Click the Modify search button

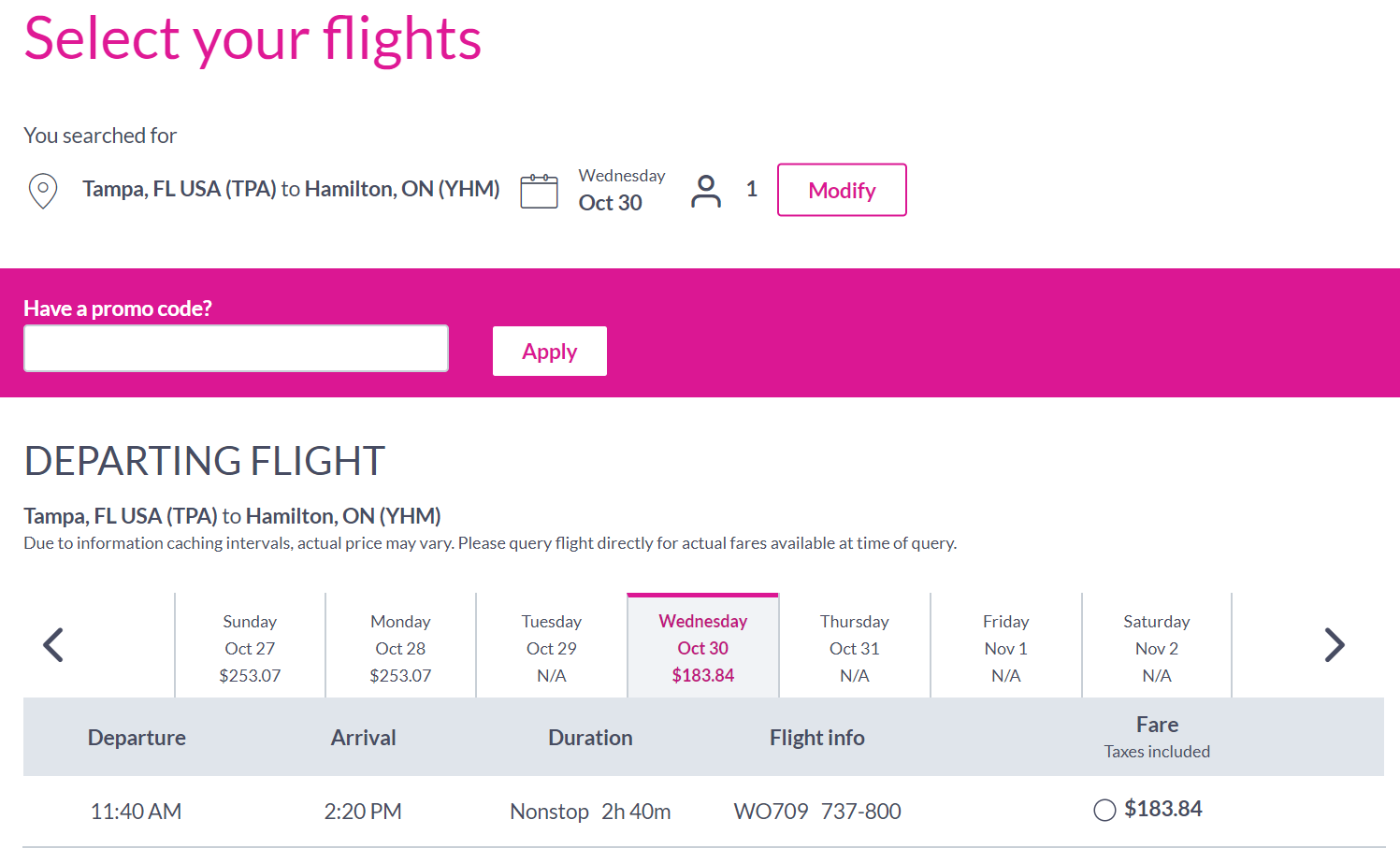pyautogui.click(x=841, y=190)
